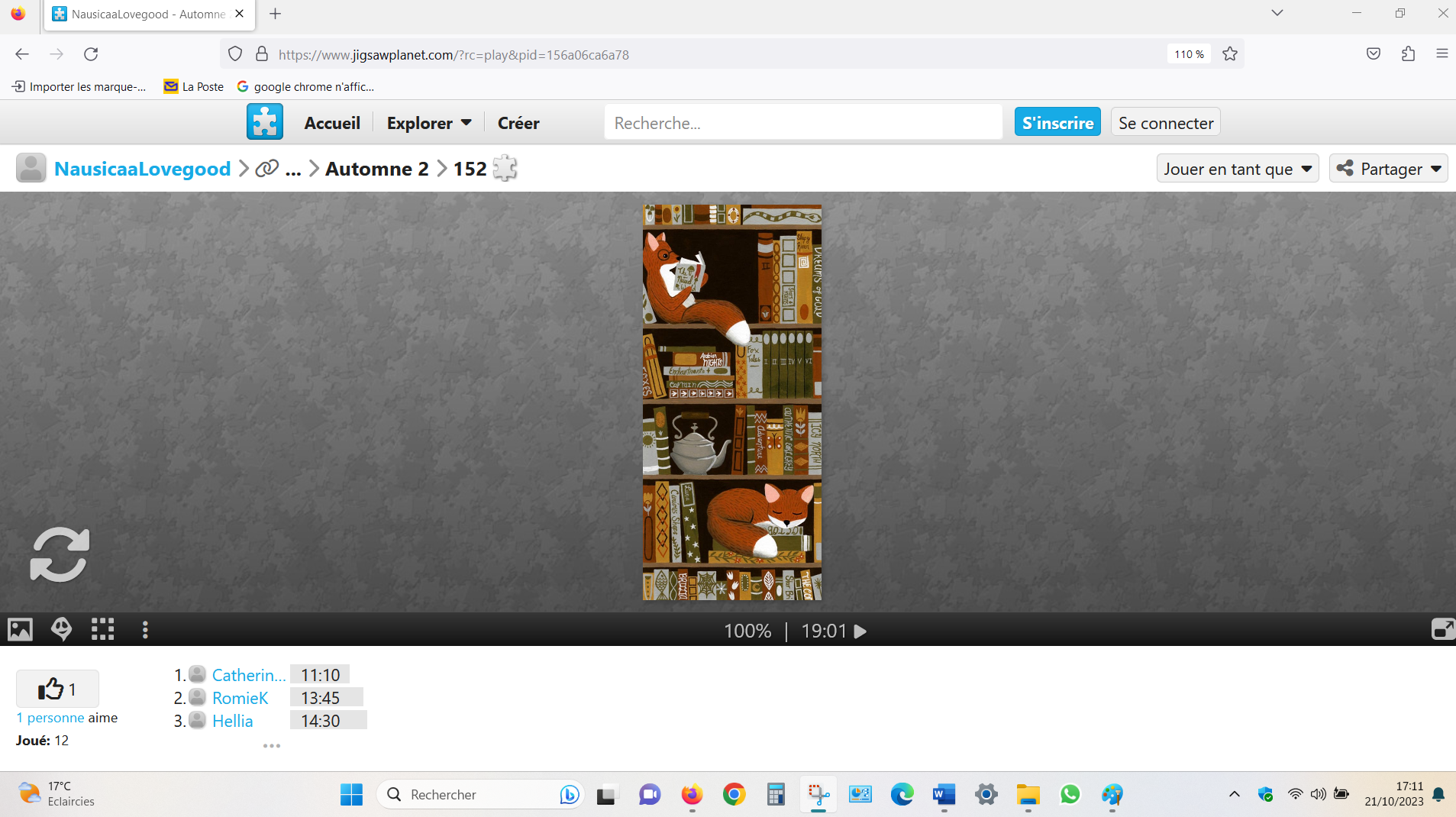Open the La Poste bookmark
The width and height of the screenshot is (1456, 817).
coord(194,86)
